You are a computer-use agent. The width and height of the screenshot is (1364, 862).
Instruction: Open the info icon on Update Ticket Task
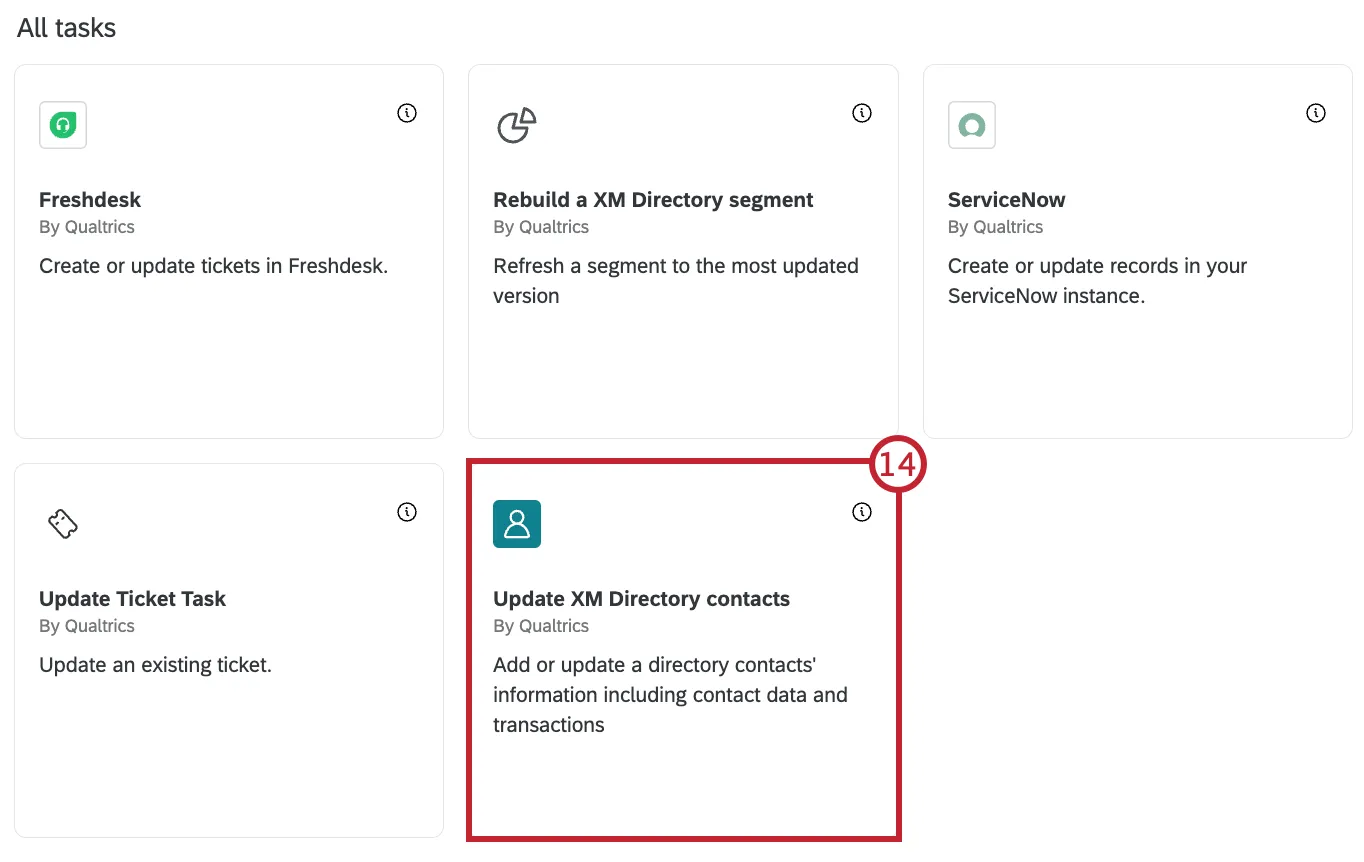tap(407, 511)
